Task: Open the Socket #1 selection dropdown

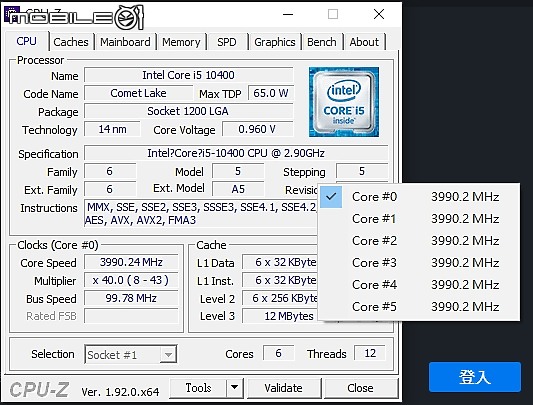Action: (131, 355)
